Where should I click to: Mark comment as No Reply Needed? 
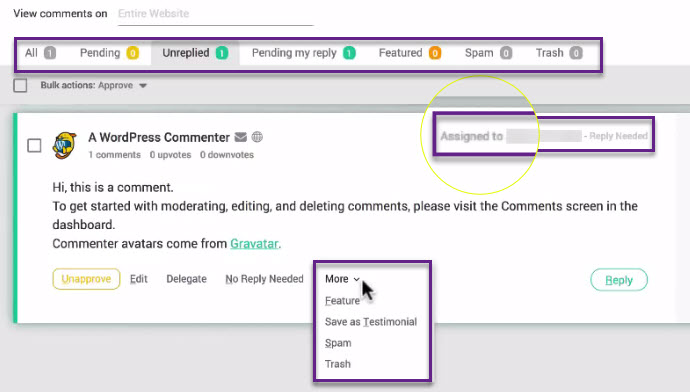264,279
